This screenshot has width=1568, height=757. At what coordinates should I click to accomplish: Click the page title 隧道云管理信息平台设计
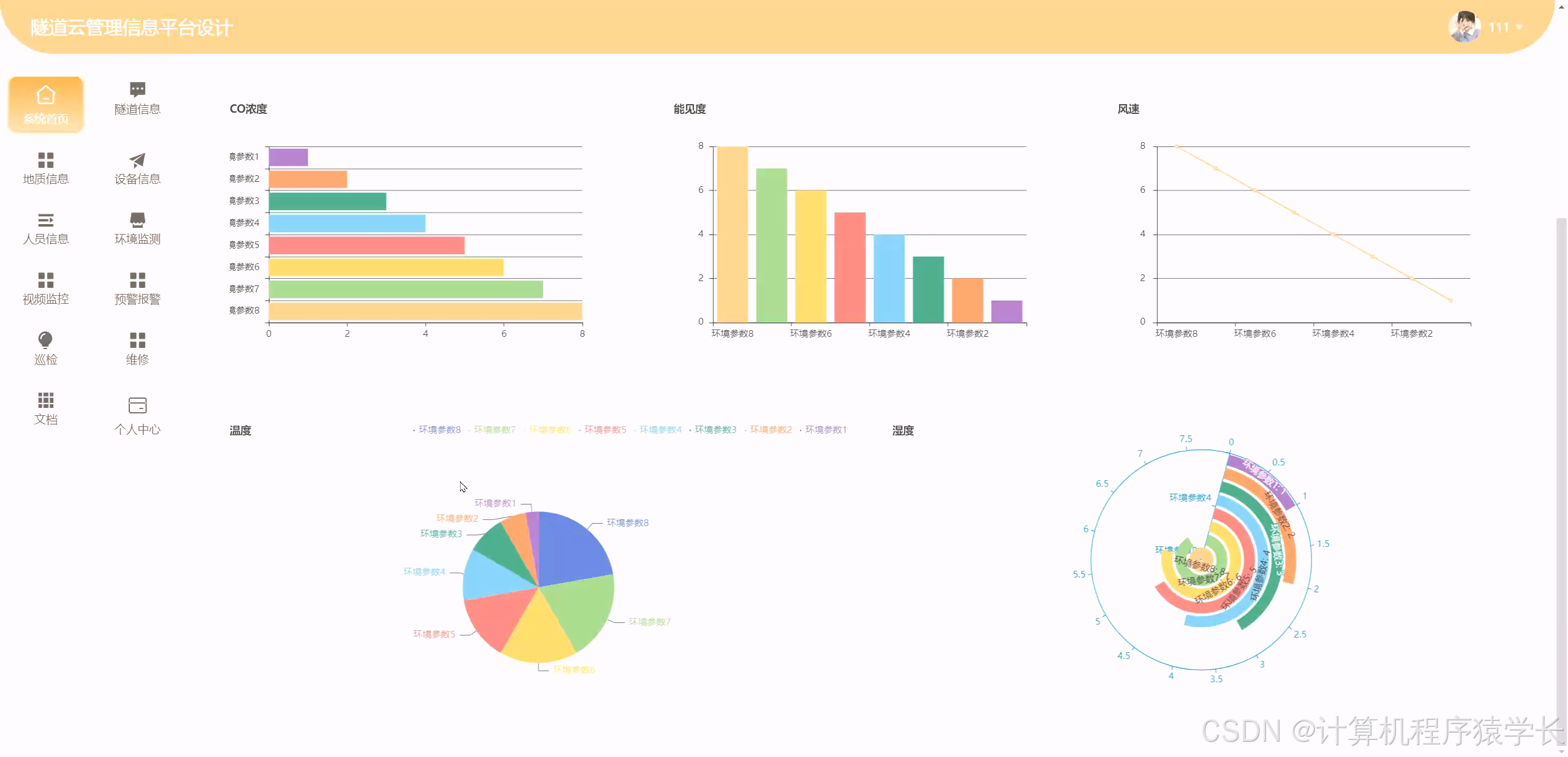pos(131,28)
